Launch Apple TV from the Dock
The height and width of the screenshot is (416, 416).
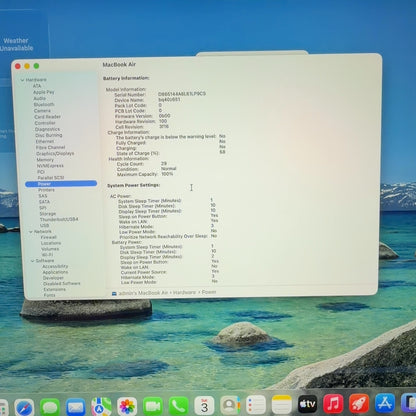[x=307, y=404]
